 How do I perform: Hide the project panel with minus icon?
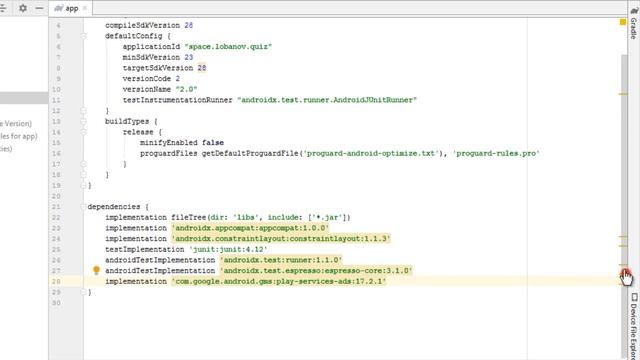coord(39,8)
